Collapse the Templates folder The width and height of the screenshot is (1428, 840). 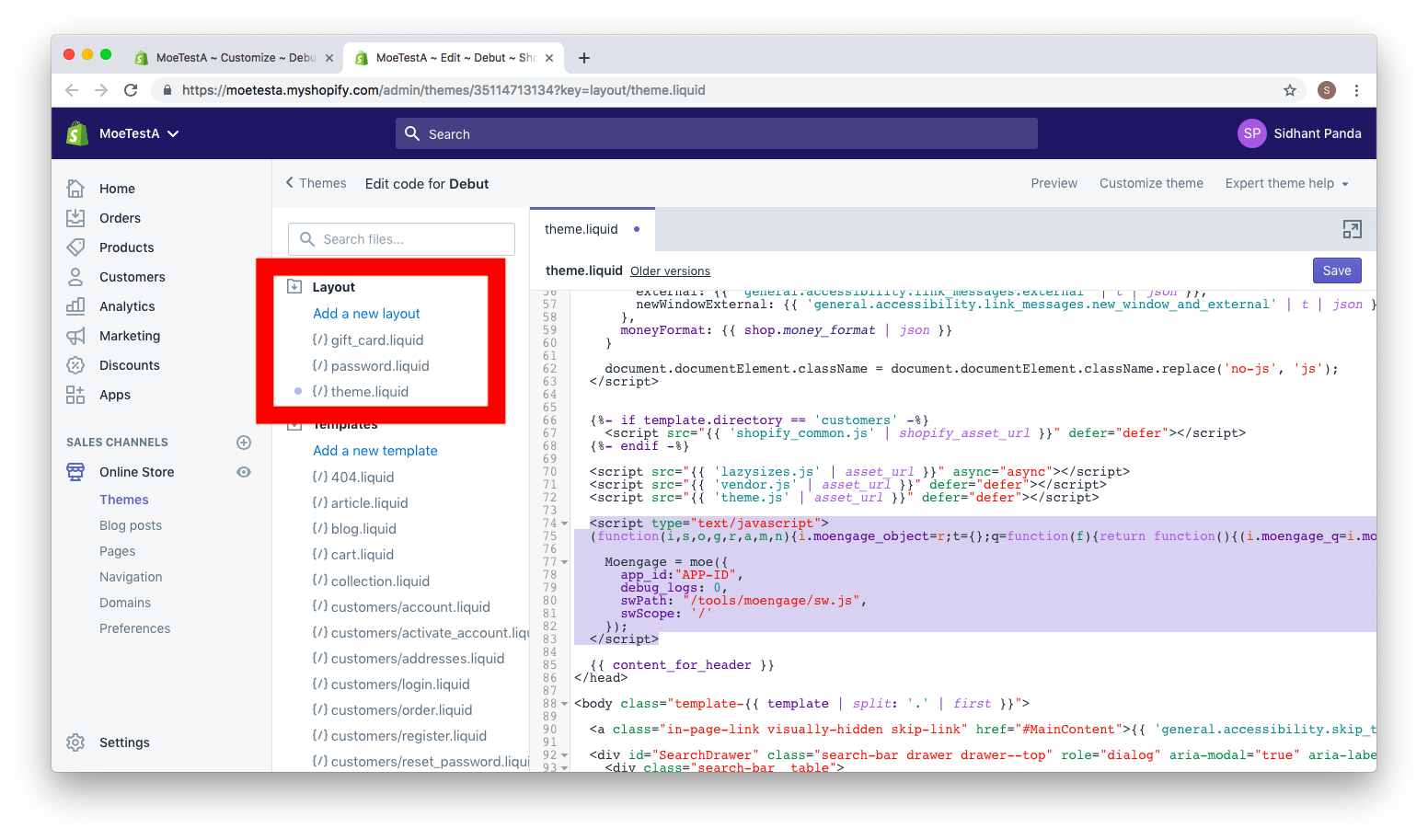pyautogui.click(x=294, y=426)
